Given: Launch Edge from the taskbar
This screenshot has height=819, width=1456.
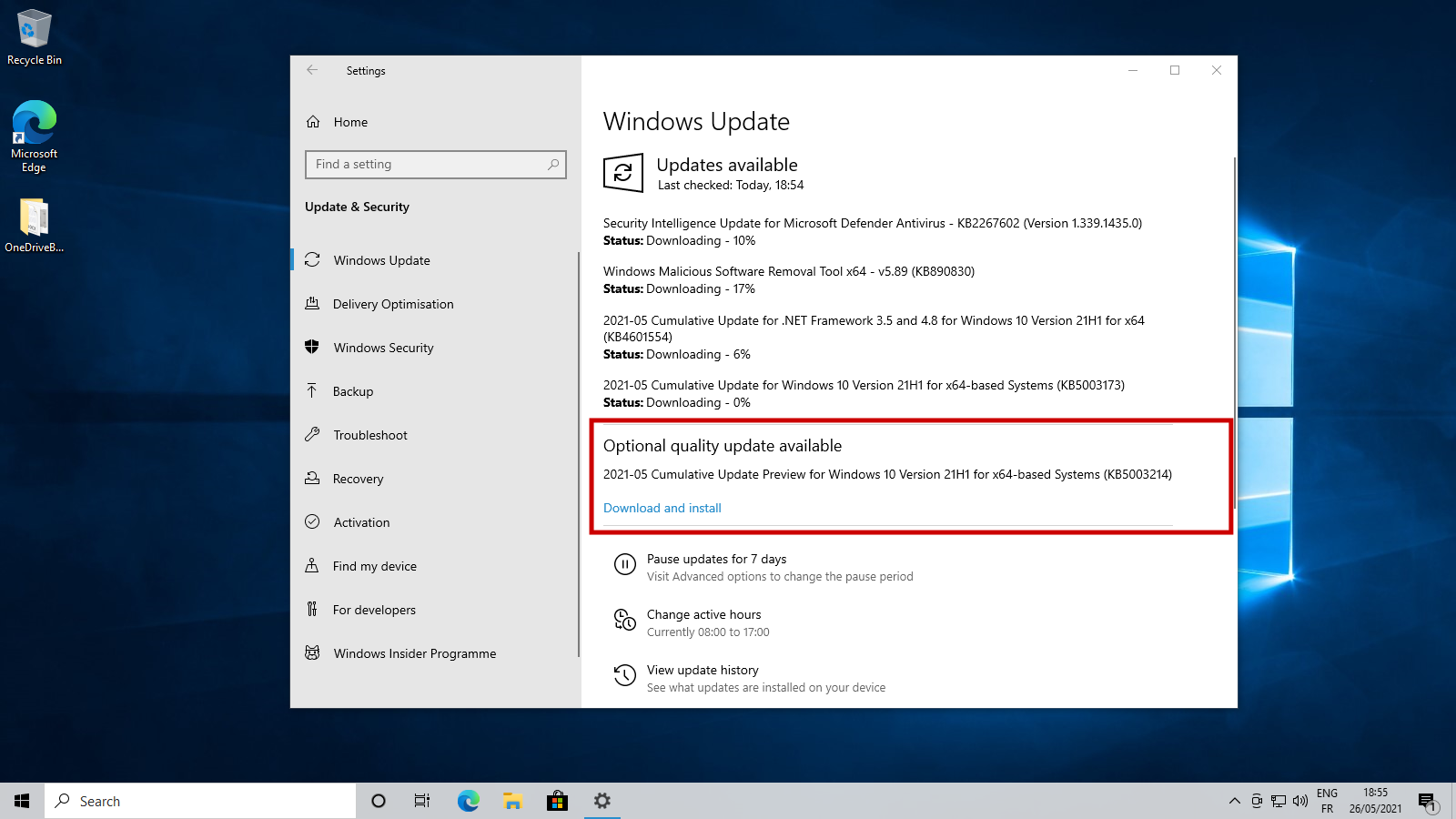Looking at the screenshot, I should tap(468, 801).
